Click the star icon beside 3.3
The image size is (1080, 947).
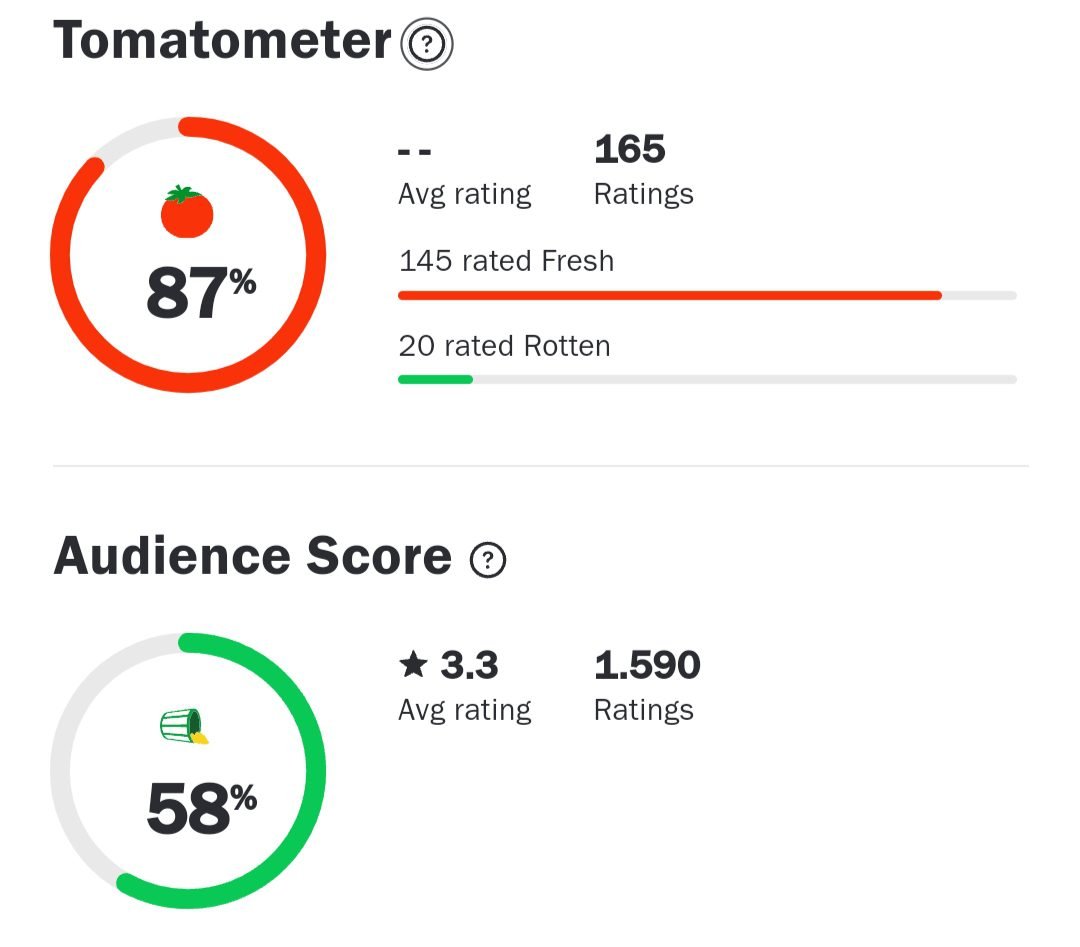(412, 664)
